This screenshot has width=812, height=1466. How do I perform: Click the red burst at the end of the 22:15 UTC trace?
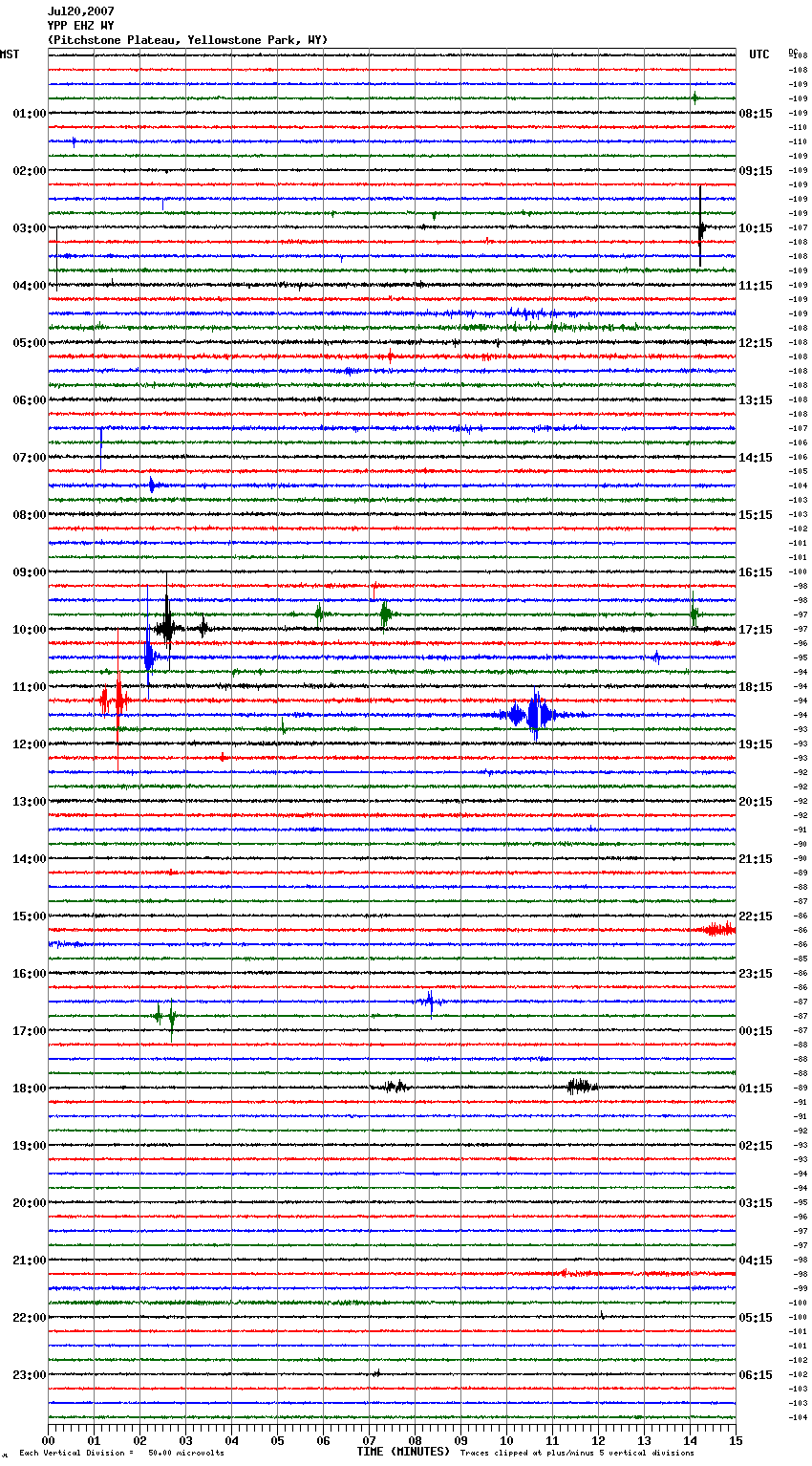(x=717, y=930)
